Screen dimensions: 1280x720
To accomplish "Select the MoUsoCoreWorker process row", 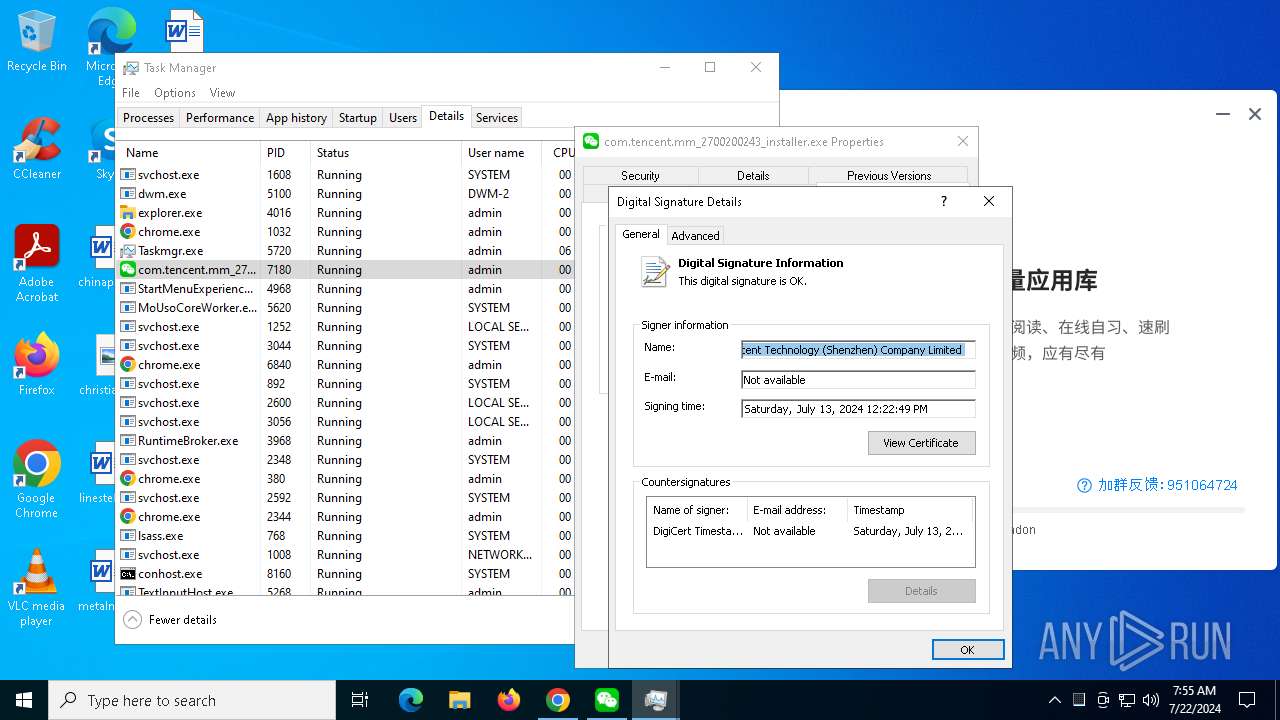I will coord(345,308).
